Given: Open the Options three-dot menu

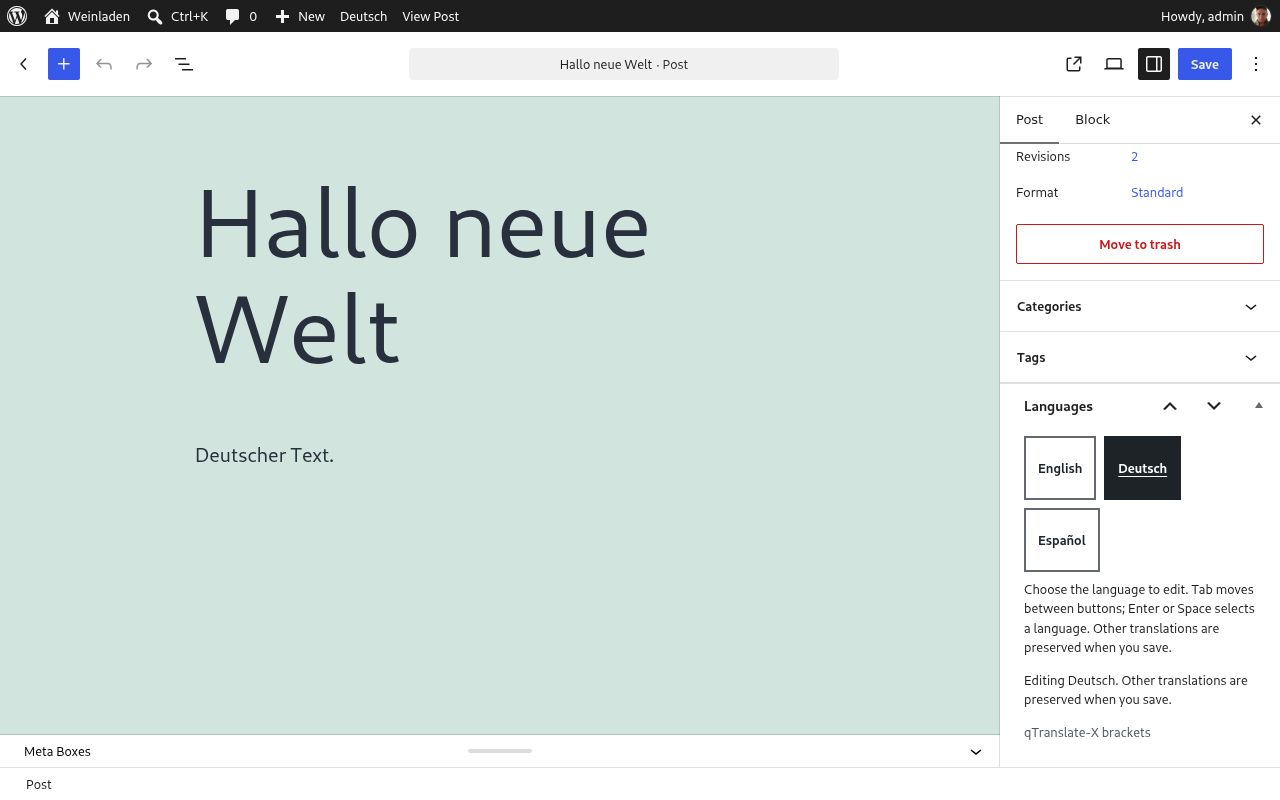Looking at the screenshot, I should (1256, 64).
